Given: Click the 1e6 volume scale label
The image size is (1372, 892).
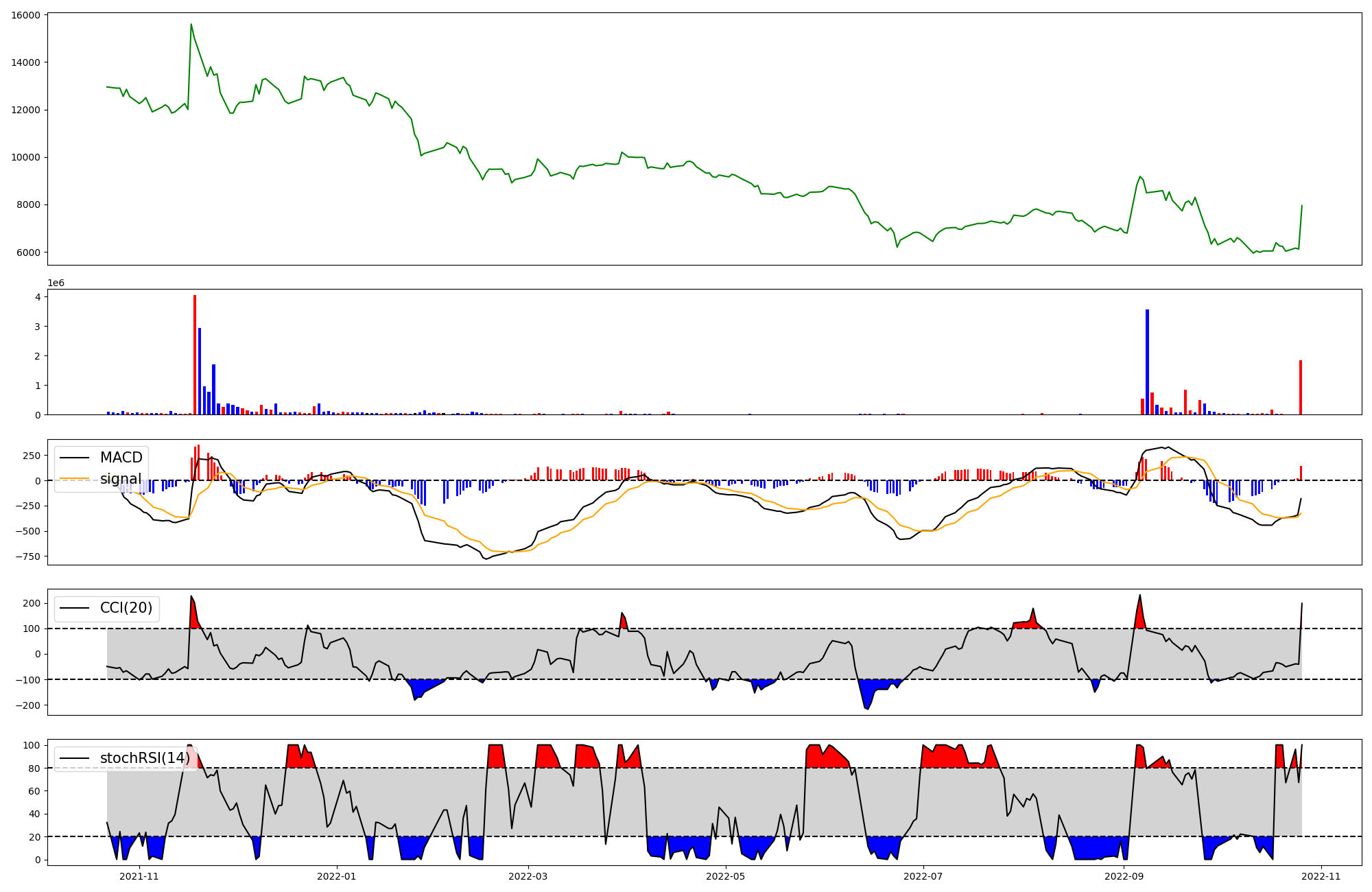Looking at the screenshot, I should pyautogui.click(x=56, y=283).
